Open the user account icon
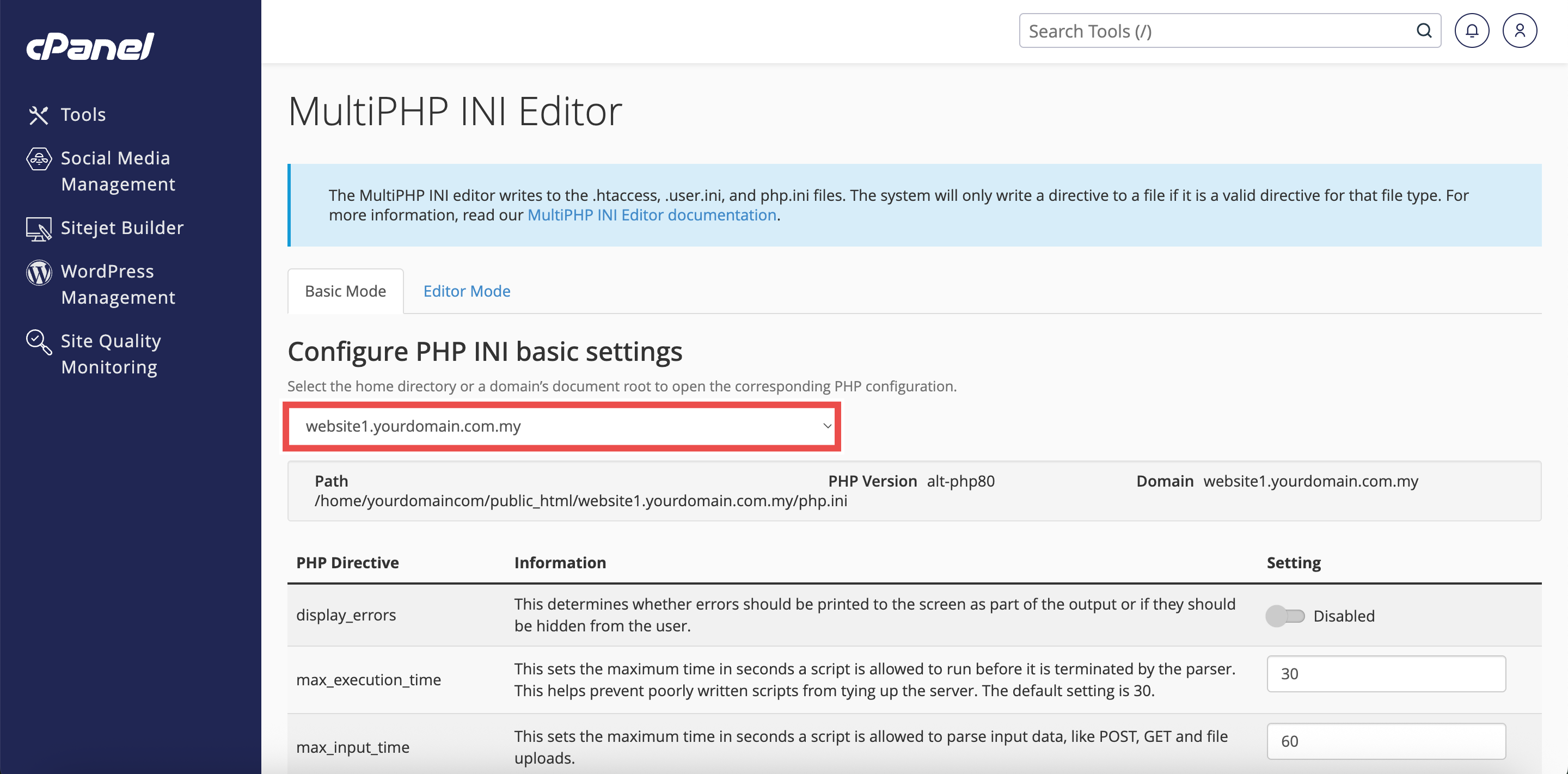 point(1520,31)
